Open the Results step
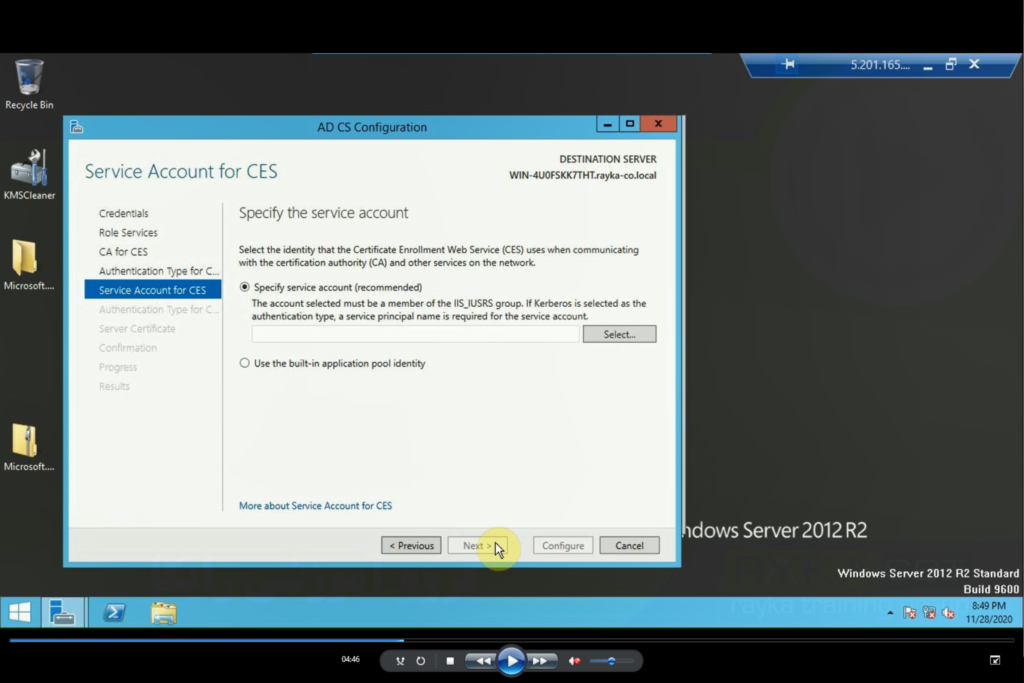The width and height of the screenshot is (1024, 683). (x=114, y=386)
